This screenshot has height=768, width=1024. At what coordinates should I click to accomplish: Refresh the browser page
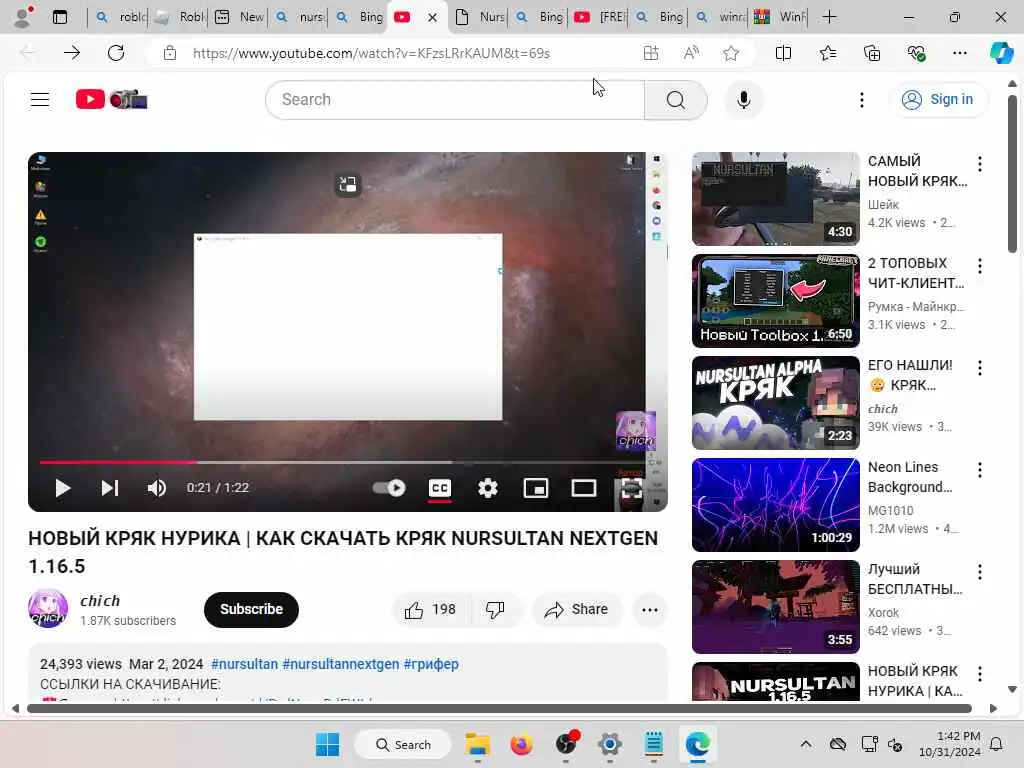pyautogui.click(x=116, y=53)
